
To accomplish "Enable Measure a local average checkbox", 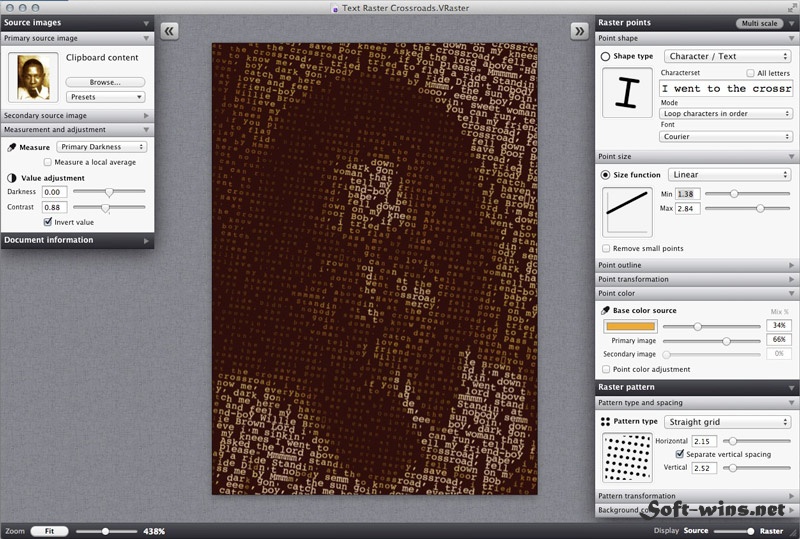I will tap(47, 162).
